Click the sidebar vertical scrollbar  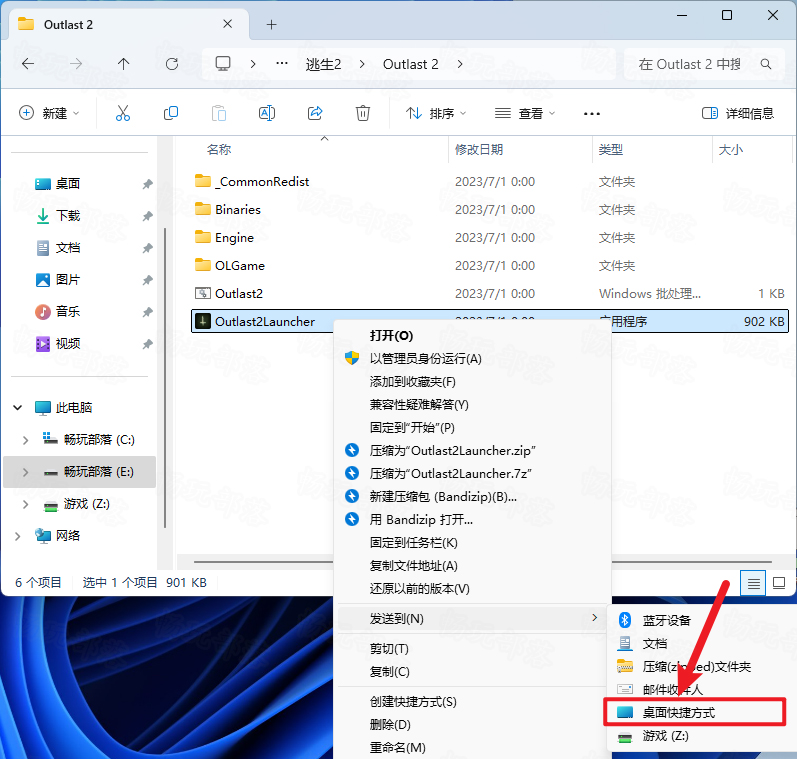[x=165, y=377]
